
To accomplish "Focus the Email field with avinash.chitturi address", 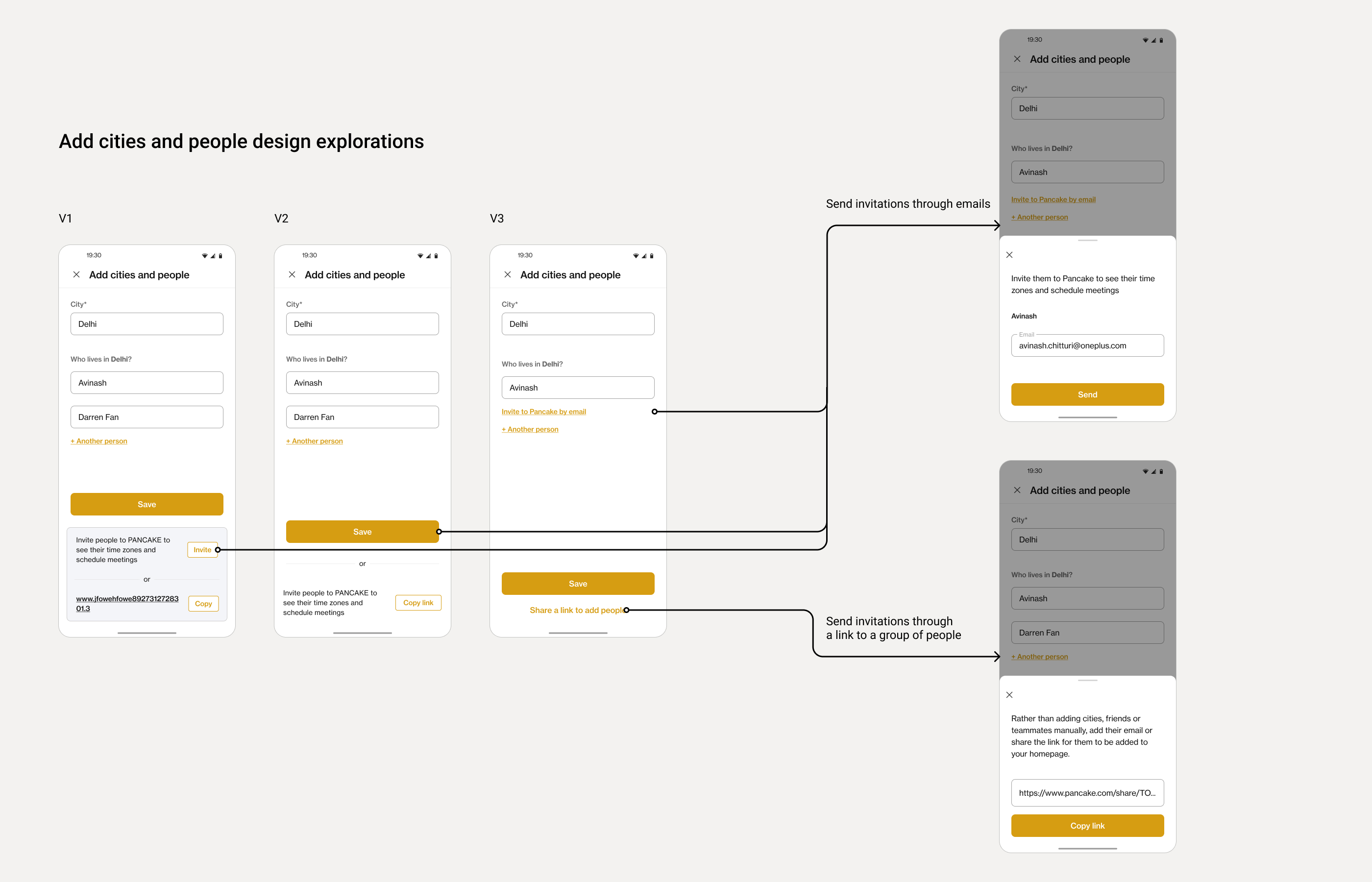I will 1087,346.
